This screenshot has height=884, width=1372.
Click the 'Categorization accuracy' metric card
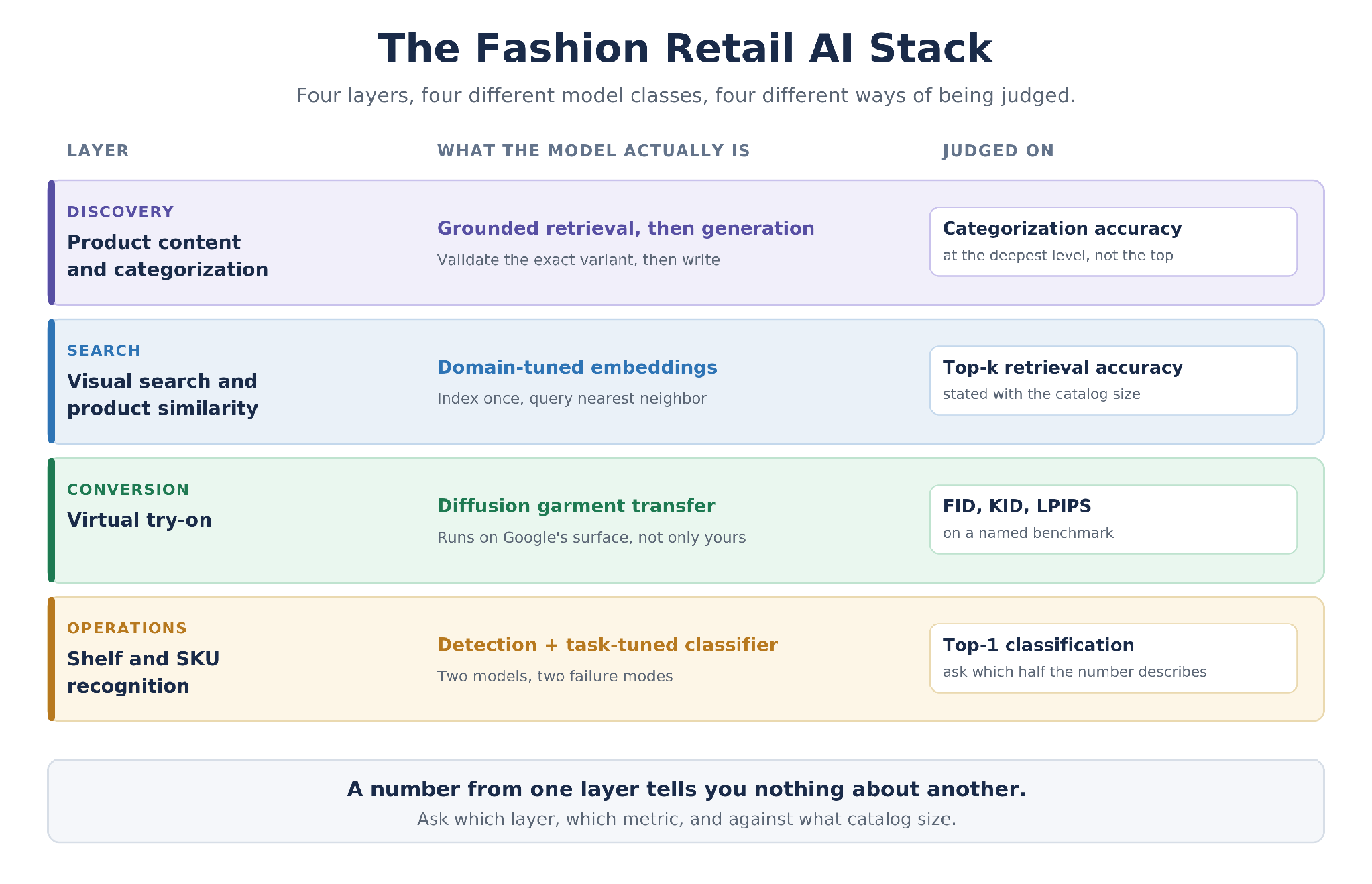[1113, 241]
